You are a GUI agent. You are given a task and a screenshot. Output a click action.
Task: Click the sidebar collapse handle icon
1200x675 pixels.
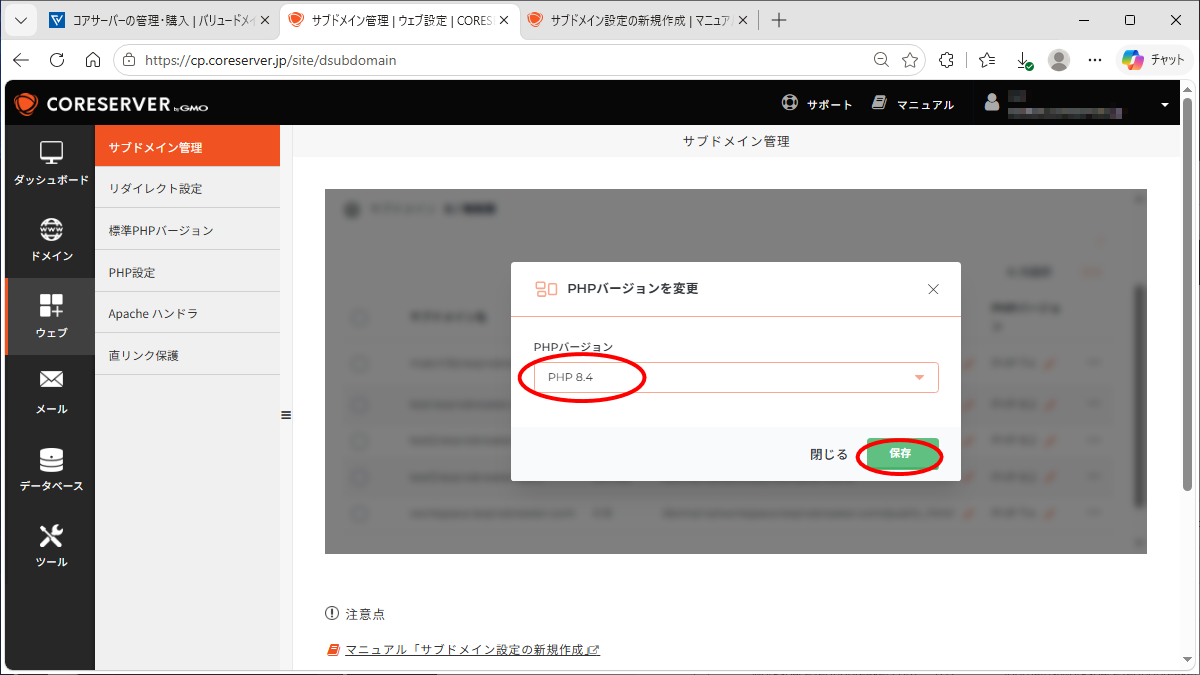click(286, 415)
